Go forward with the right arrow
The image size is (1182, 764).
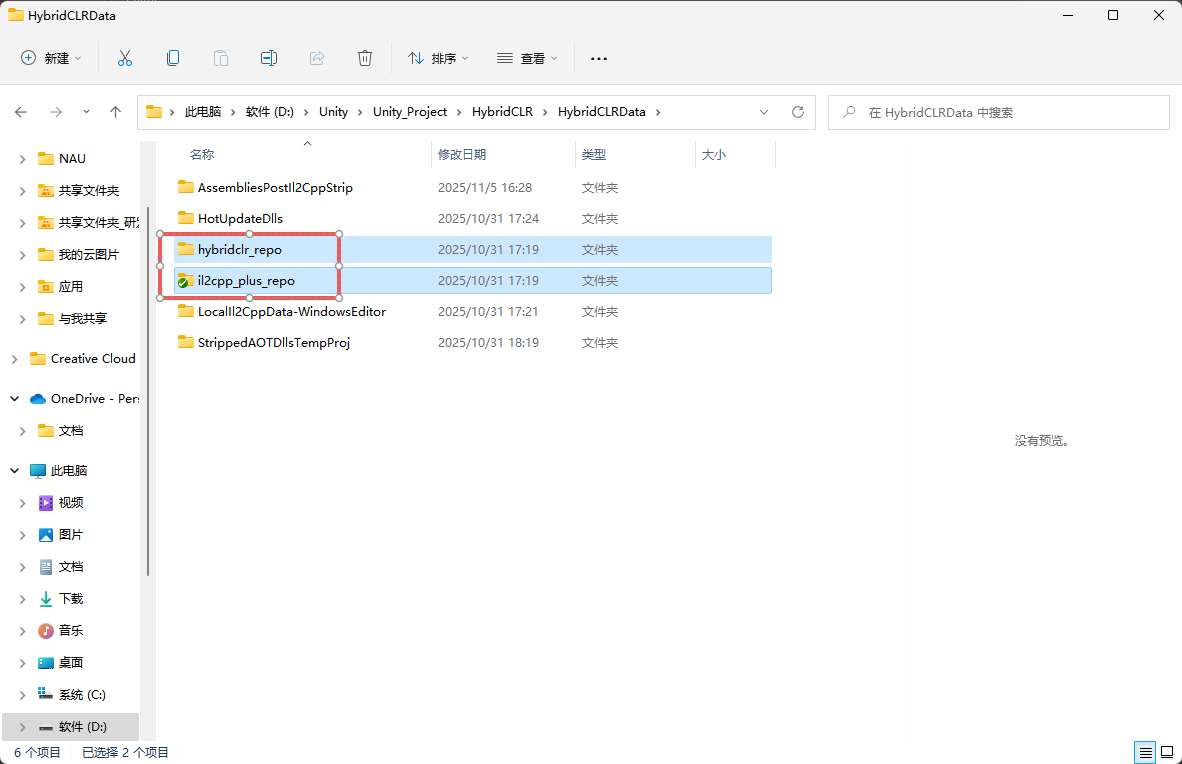(x=56, y=112)
